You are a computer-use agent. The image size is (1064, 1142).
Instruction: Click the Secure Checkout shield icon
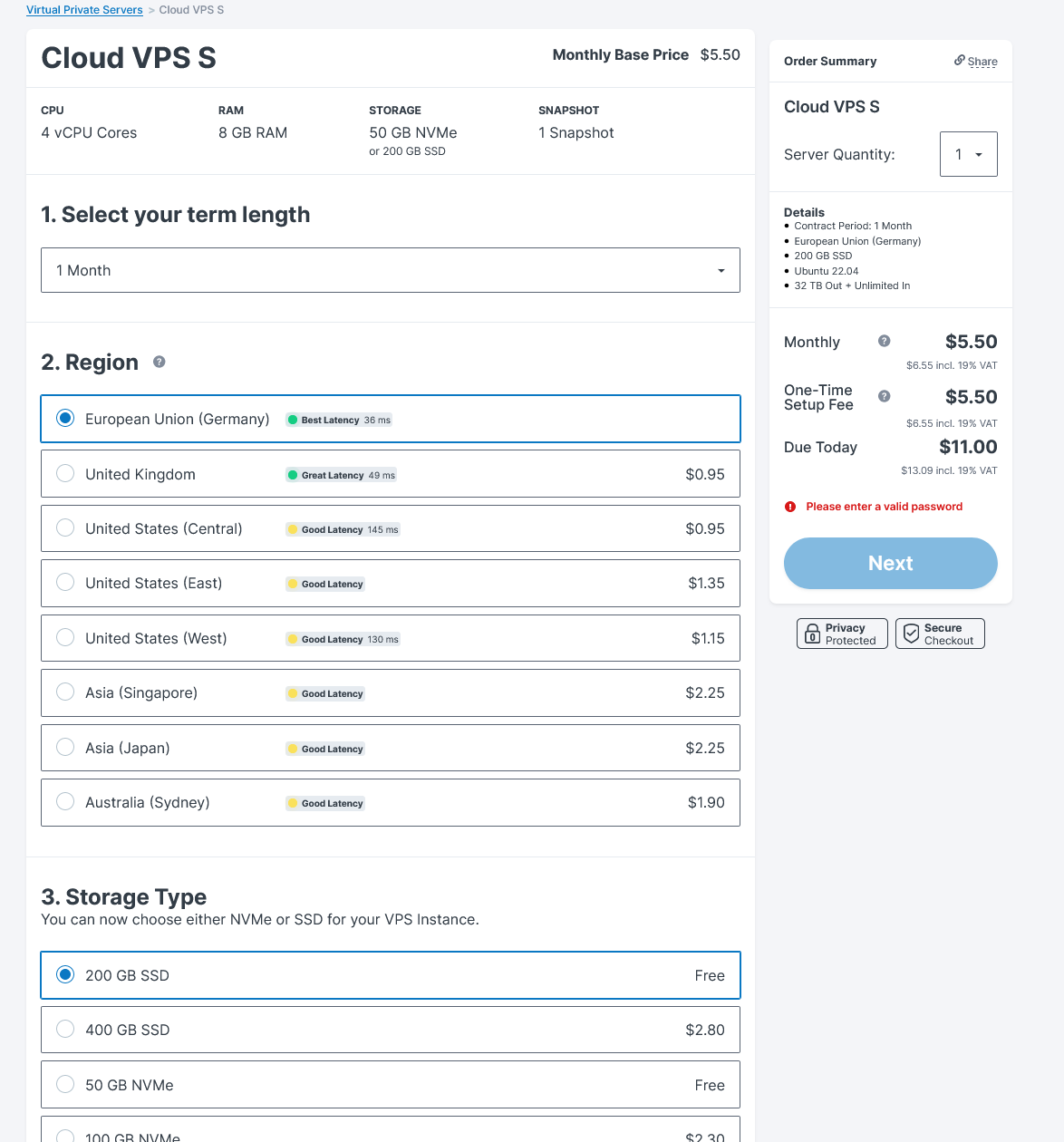[912, 633]
